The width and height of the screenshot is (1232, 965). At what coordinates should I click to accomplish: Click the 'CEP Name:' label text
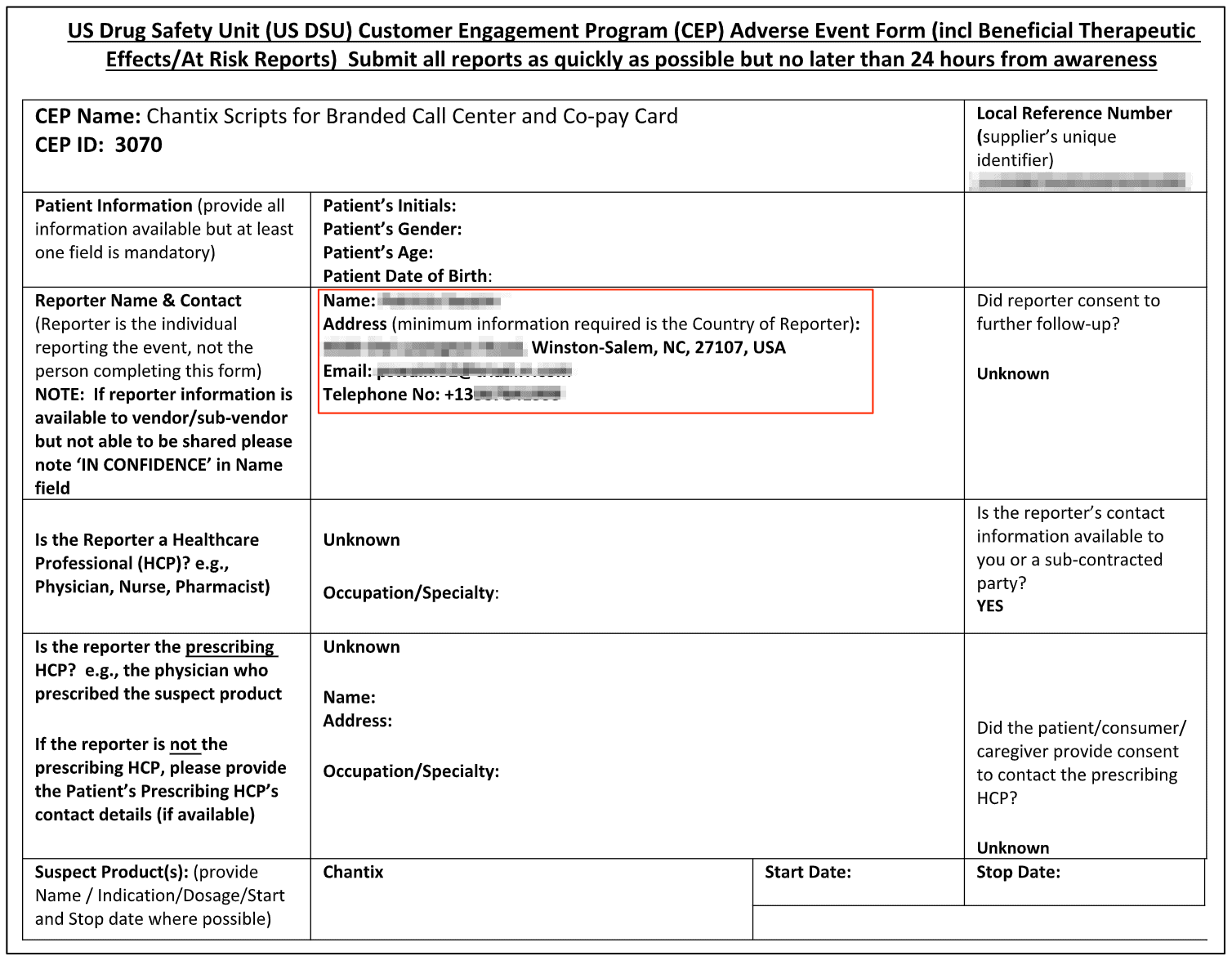click(x=87, y=116)
